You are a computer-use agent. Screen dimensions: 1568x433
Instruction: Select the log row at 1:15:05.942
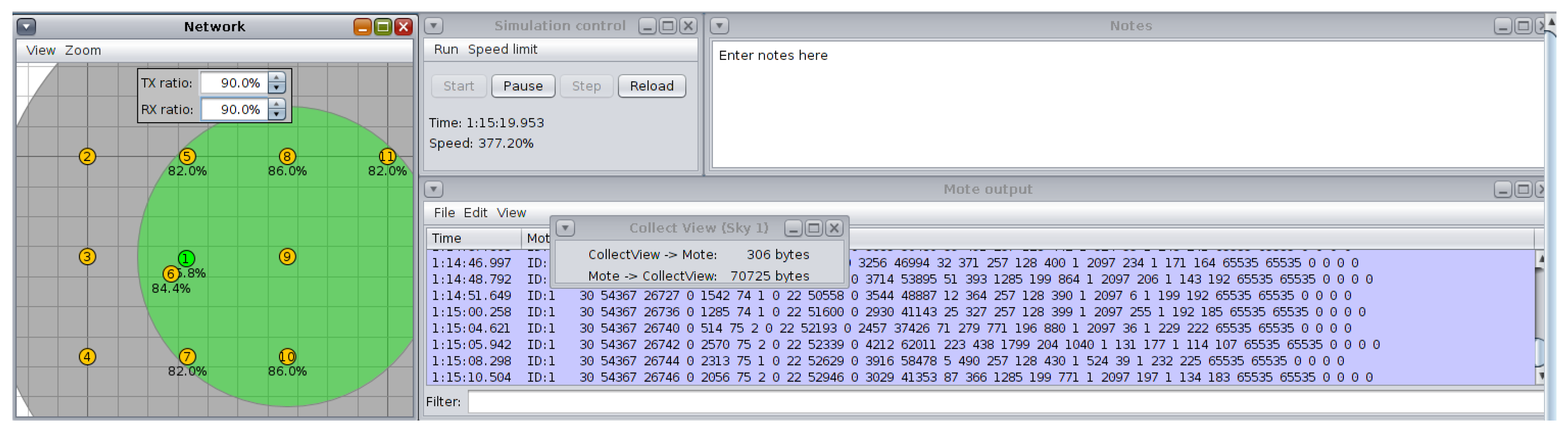tap(981, 345)
